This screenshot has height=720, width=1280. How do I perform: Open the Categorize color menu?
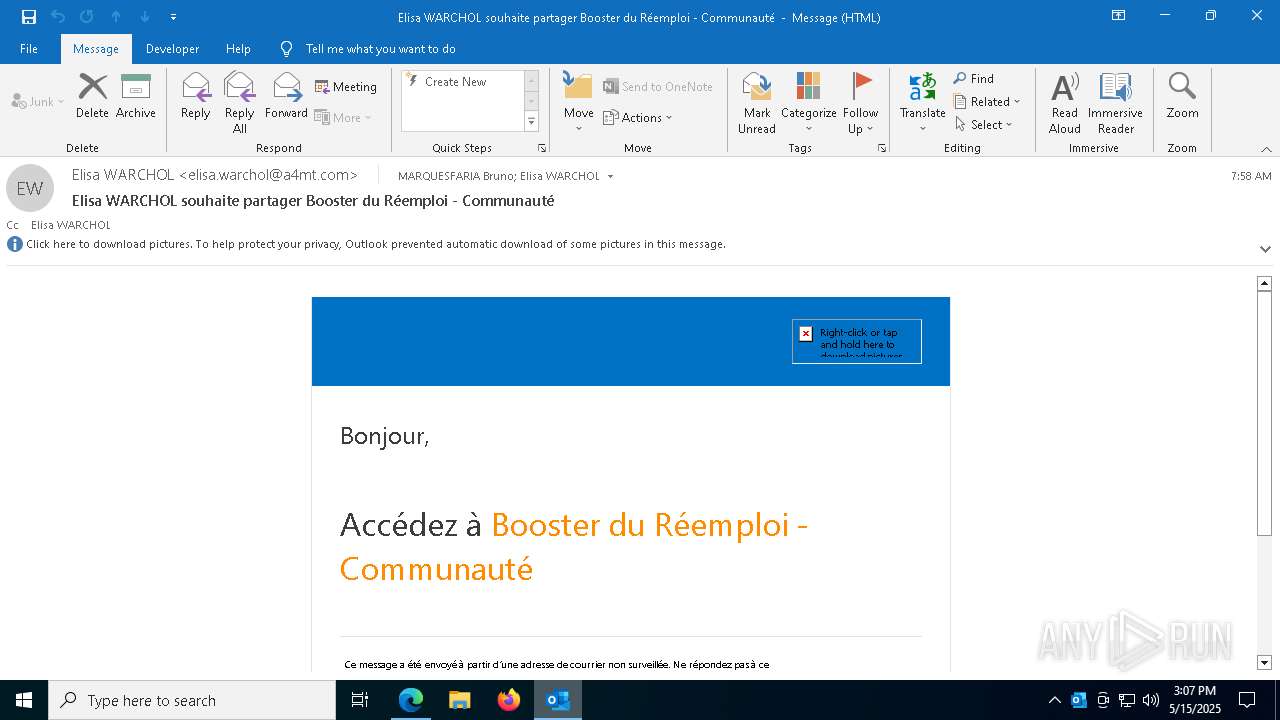(x=809, y=102)
